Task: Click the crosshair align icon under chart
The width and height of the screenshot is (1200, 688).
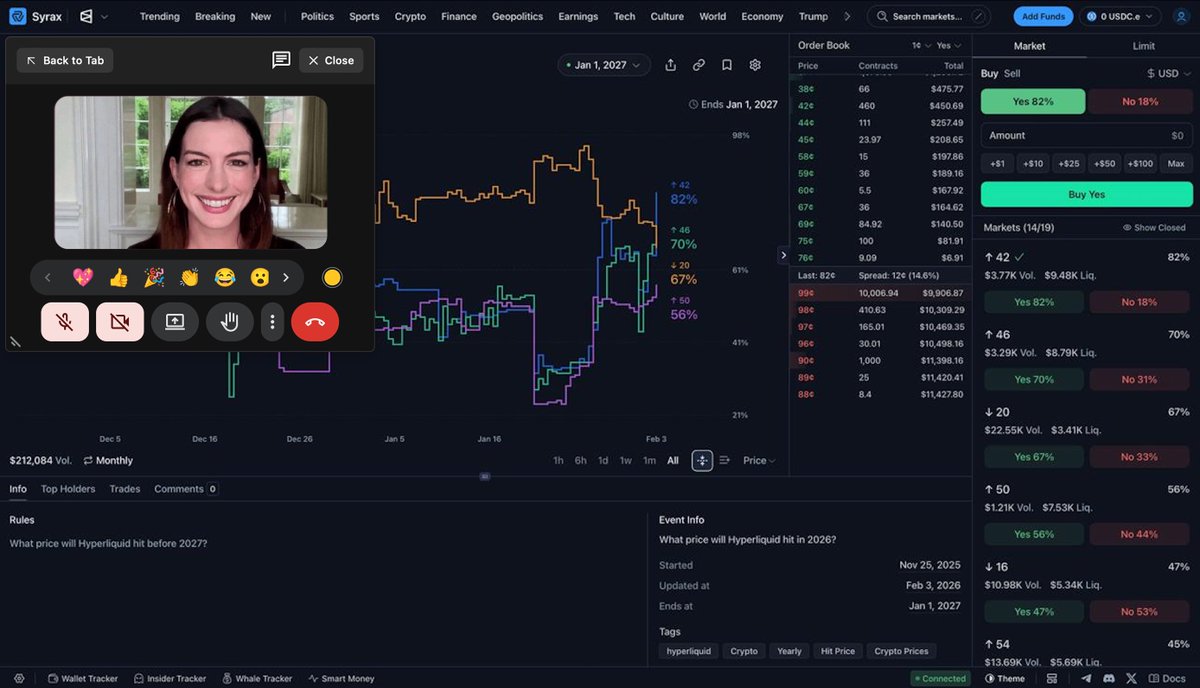Action: click(x=702, y=460)
